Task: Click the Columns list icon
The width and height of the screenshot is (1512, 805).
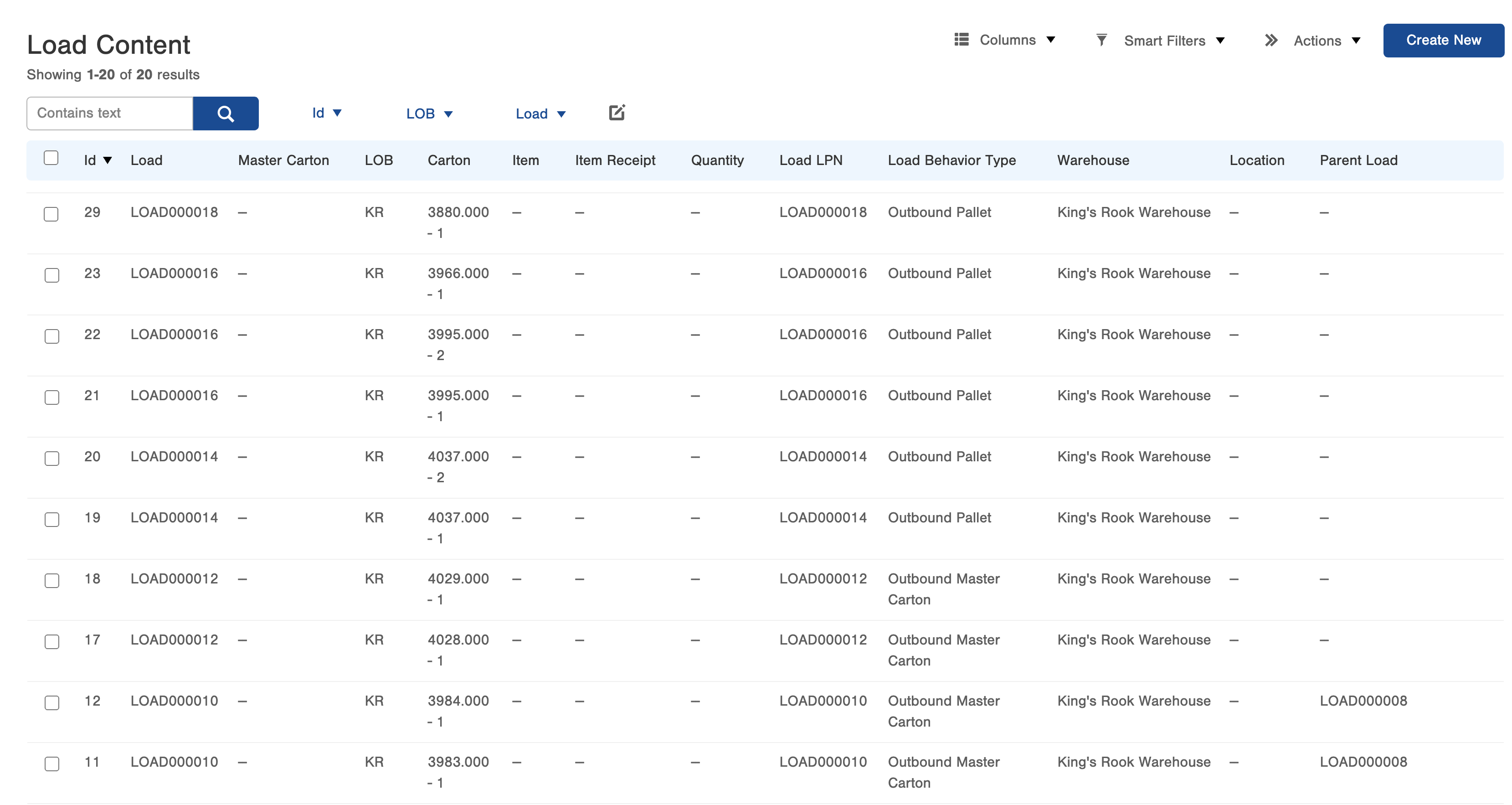Action: click(961, 40)
